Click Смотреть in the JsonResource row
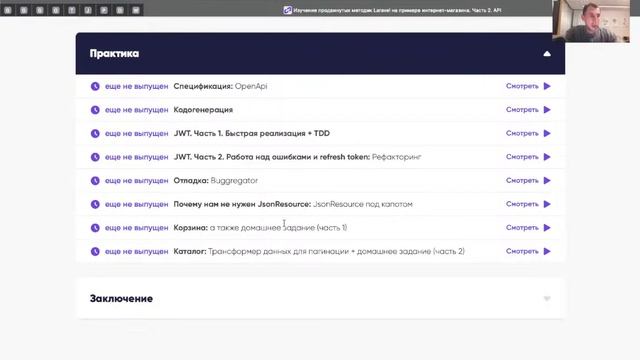The width and height of the screenshot is (640, 360). (522, 204)
